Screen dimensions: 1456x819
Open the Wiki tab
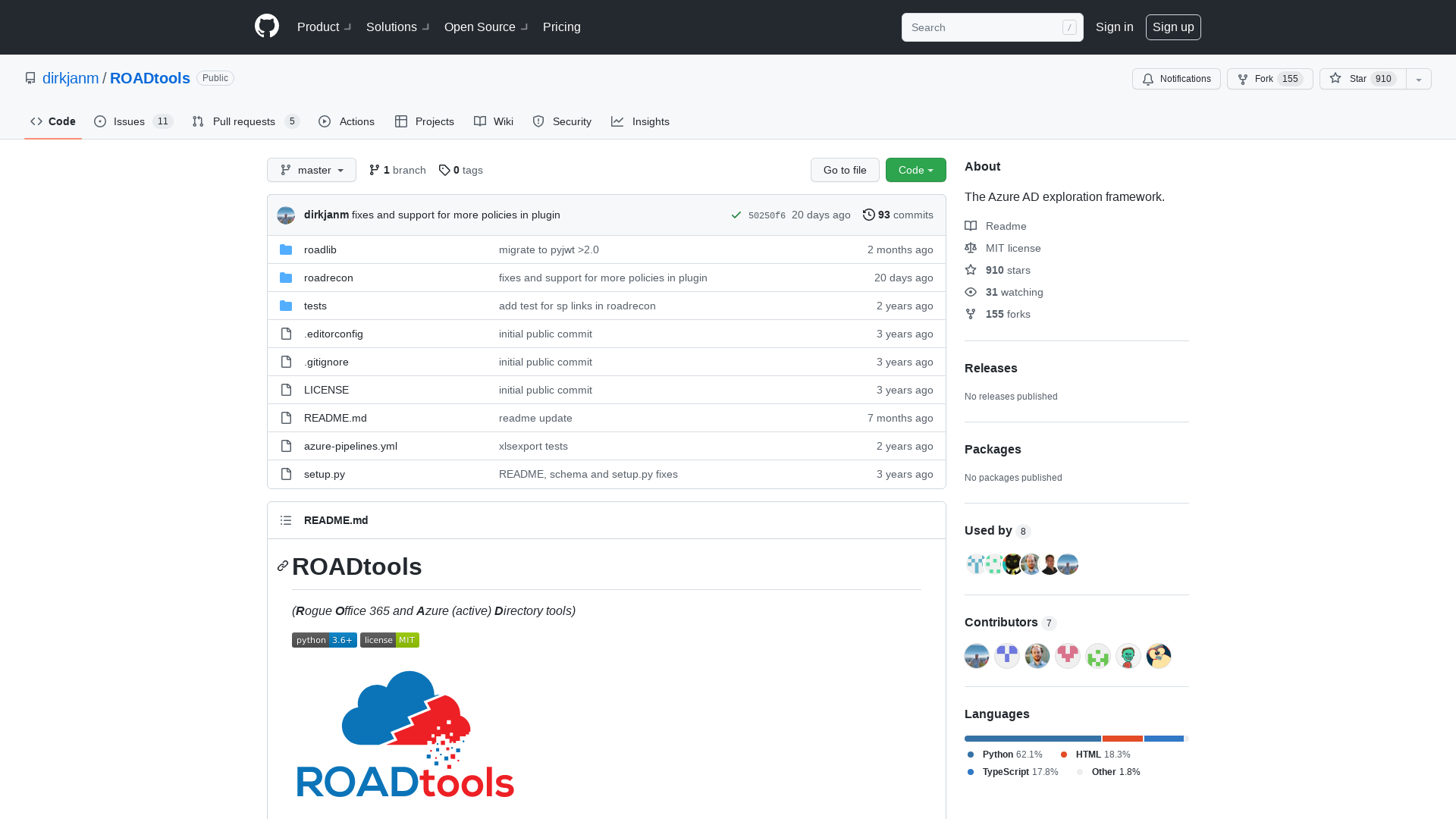coord(494,121)
